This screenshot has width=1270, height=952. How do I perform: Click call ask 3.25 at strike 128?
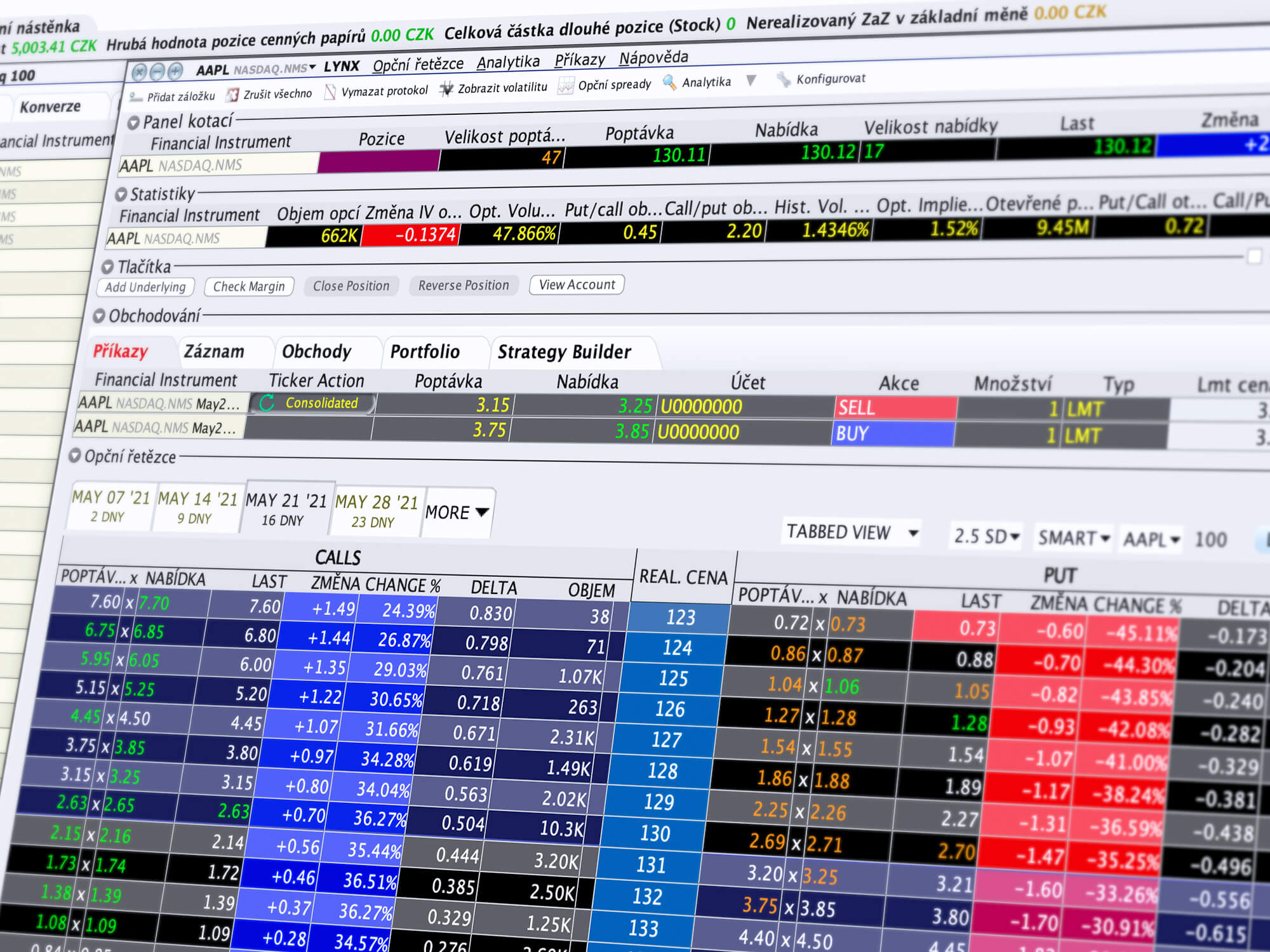(125, 776)
